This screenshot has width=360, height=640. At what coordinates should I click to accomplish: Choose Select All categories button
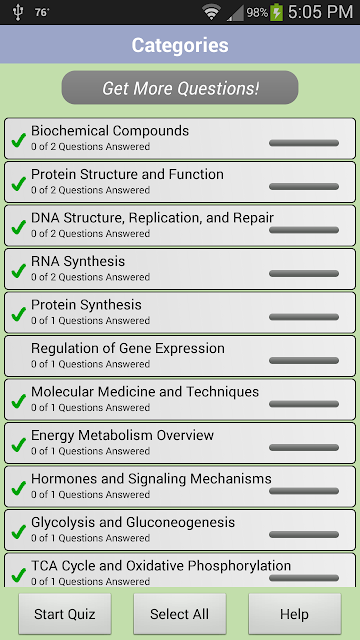coord(180,614)
